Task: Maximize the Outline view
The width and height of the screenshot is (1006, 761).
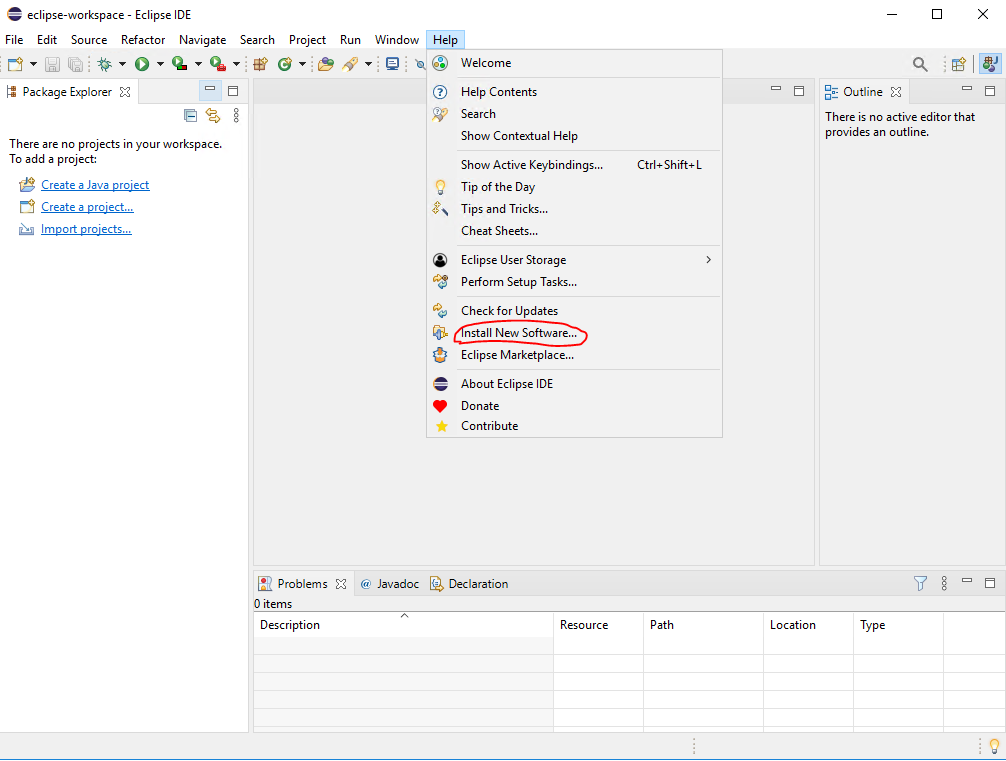Action: 990,91
